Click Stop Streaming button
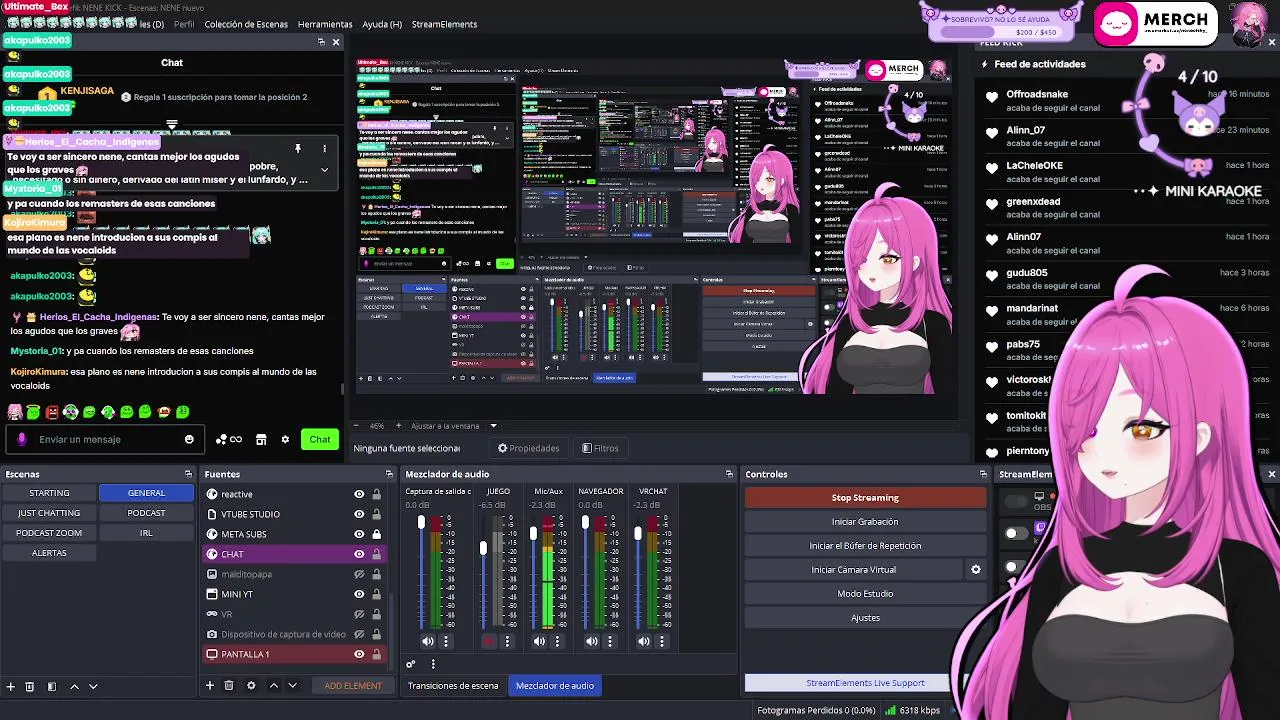This screenshot has width=1280, height=720. [865, 498]
